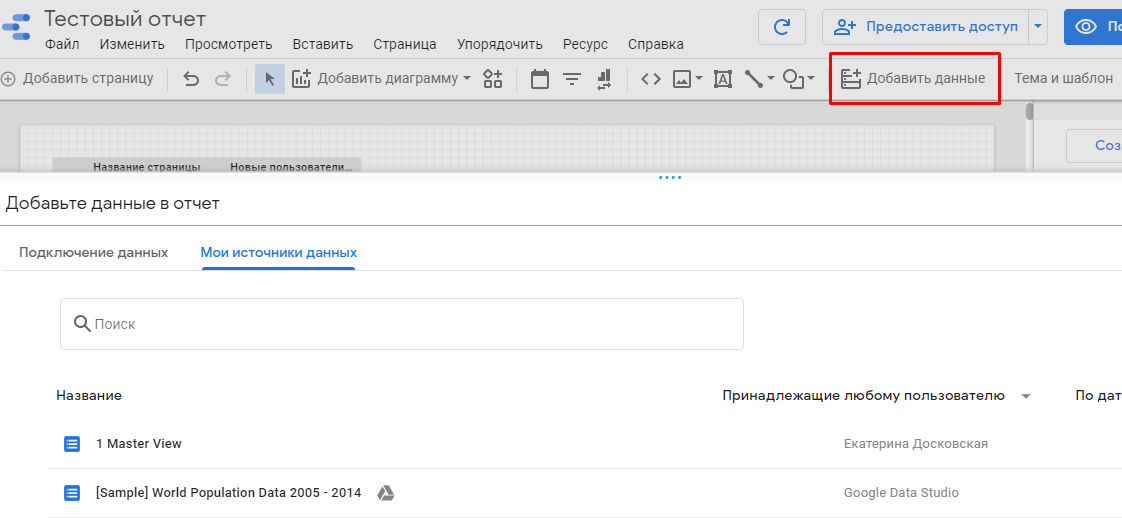Click Добавить диаграмму chart icon
This screenshot has height=518, width=1122.
pos(302,79)
